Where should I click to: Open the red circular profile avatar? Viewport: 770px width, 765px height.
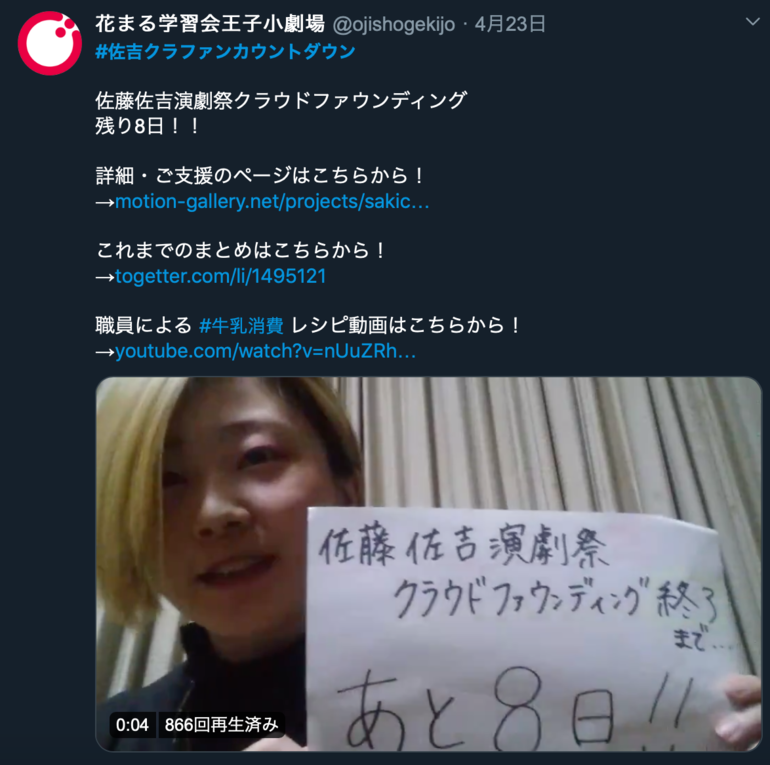pos(50,43)
